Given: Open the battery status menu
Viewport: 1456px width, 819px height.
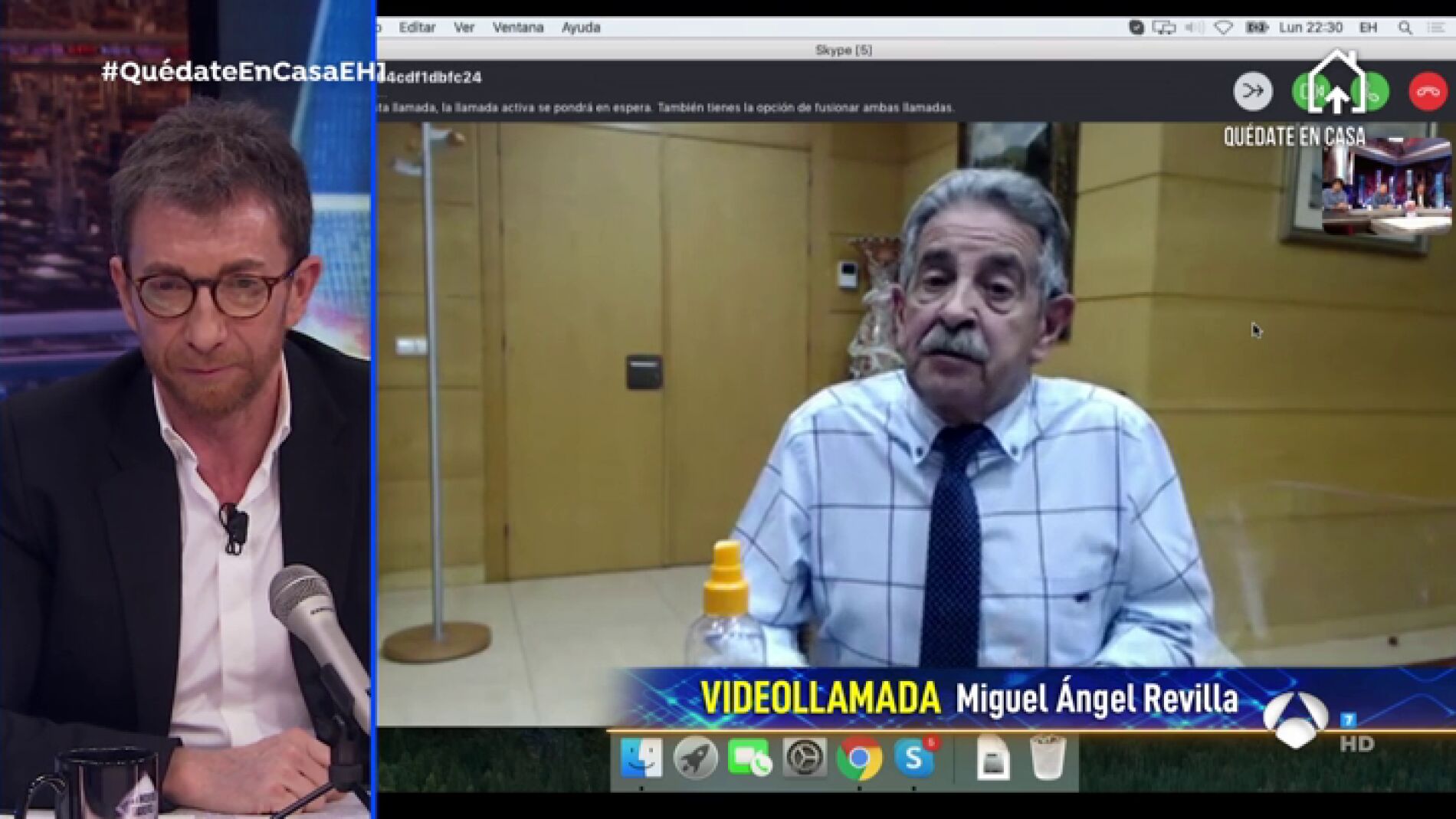Looking at the screenshot, I should pyautogui.click(x=1256, y=28).
